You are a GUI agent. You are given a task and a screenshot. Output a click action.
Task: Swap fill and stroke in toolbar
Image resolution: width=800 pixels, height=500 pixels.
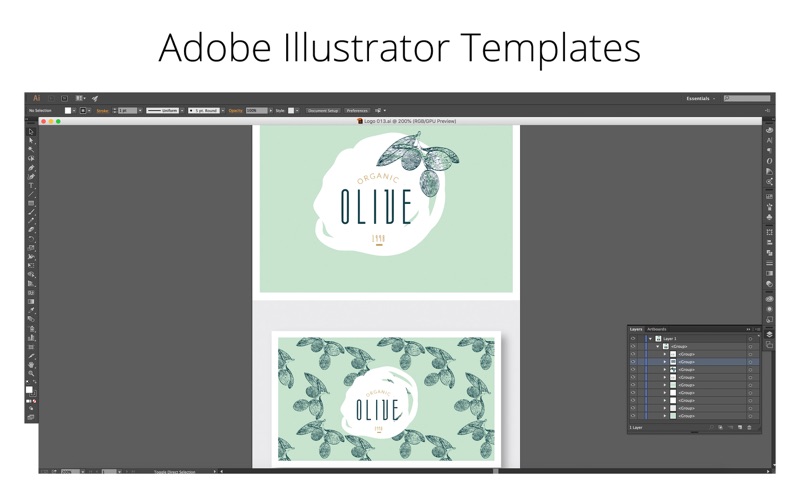pyautogui.click(x=34, y=382)
